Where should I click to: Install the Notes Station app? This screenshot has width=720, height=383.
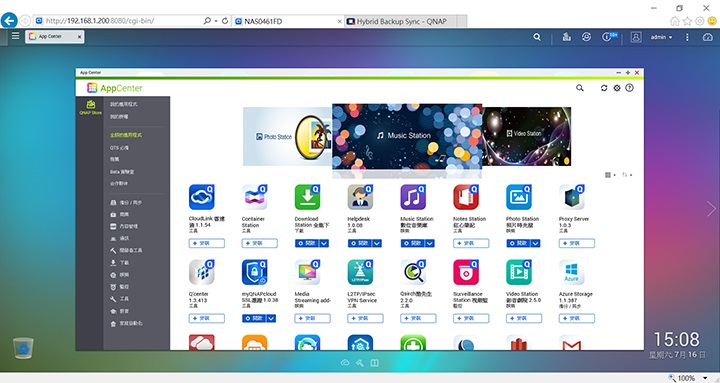pos(471,243)
